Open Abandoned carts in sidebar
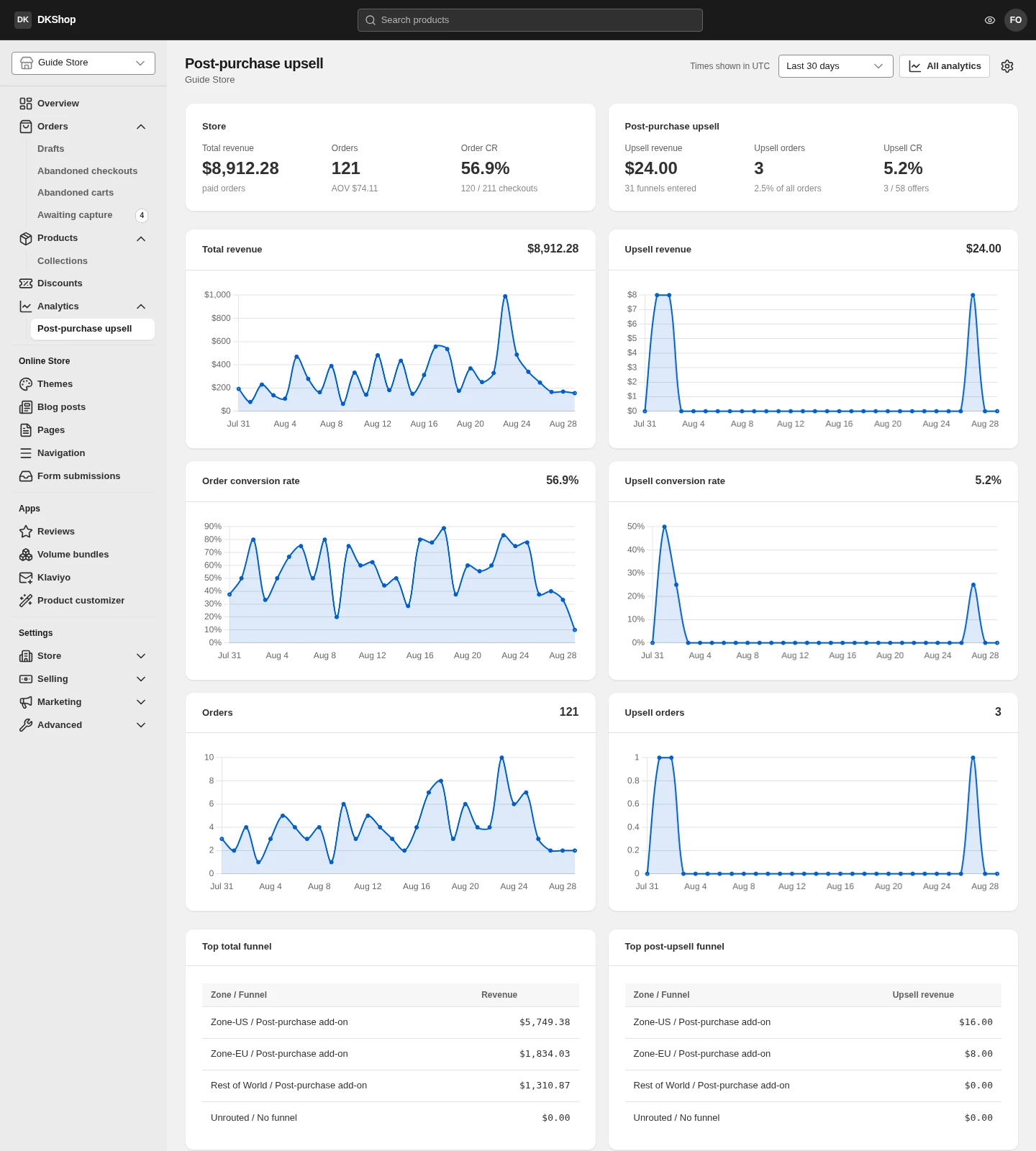1036x1151 pixels. pyautogui.click(x=76, y=193)
